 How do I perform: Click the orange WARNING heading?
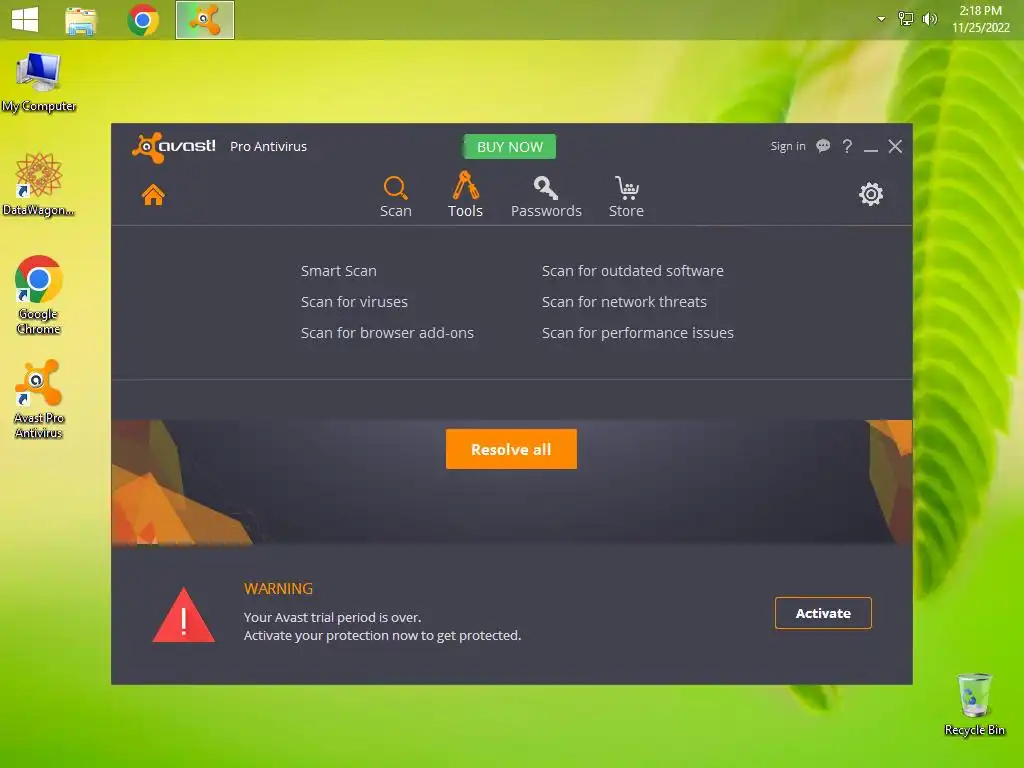click(x=278, y=588)
